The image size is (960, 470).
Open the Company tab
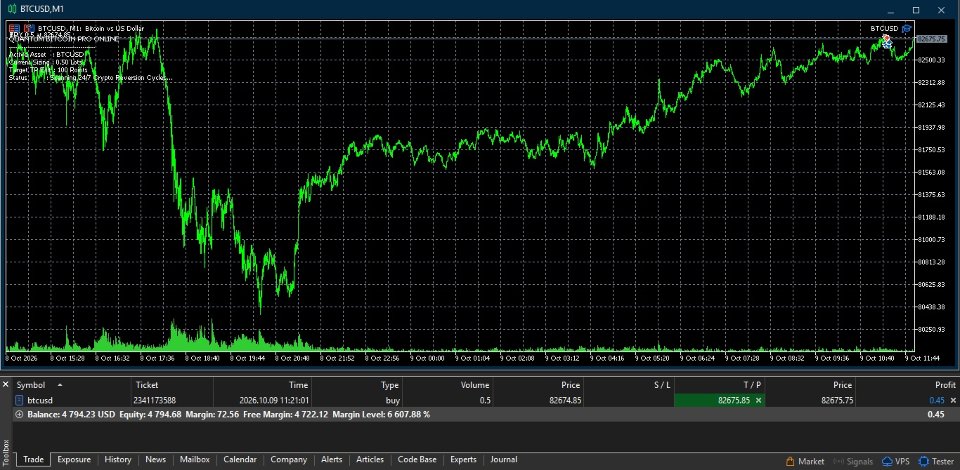288,460
